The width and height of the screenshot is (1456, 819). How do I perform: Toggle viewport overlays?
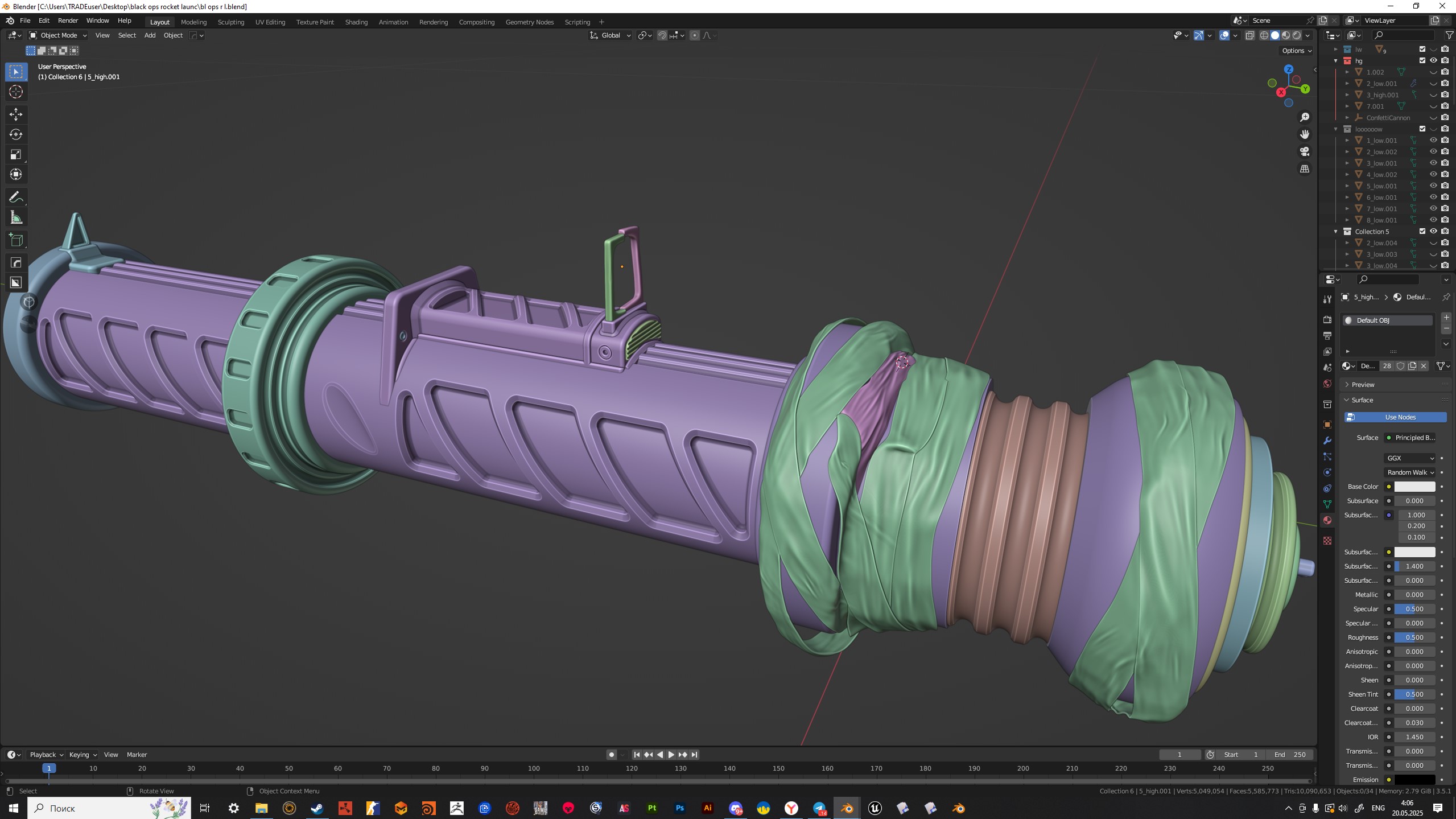tap(1224, 35)
